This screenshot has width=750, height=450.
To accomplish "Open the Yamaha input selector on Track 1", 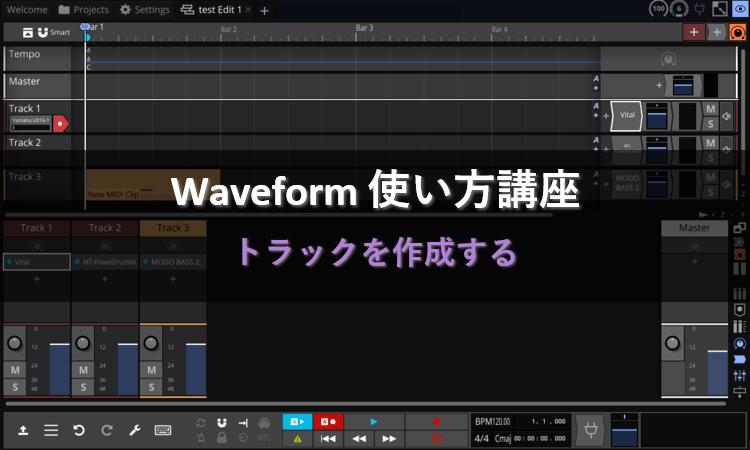I will pyautogui.click(x=30, y=123).
